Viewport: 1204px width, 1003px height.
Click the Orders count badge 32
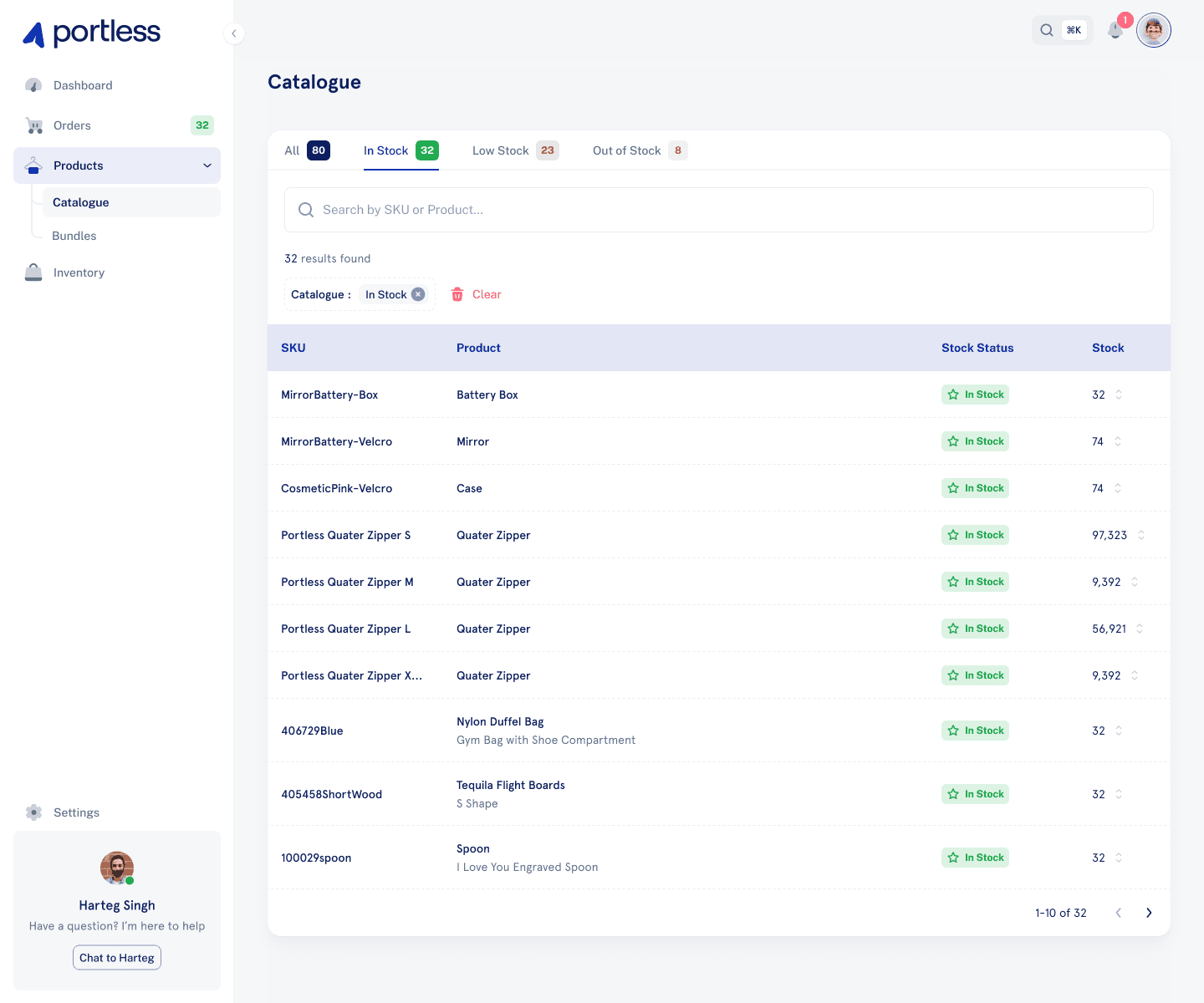(202, 125)
